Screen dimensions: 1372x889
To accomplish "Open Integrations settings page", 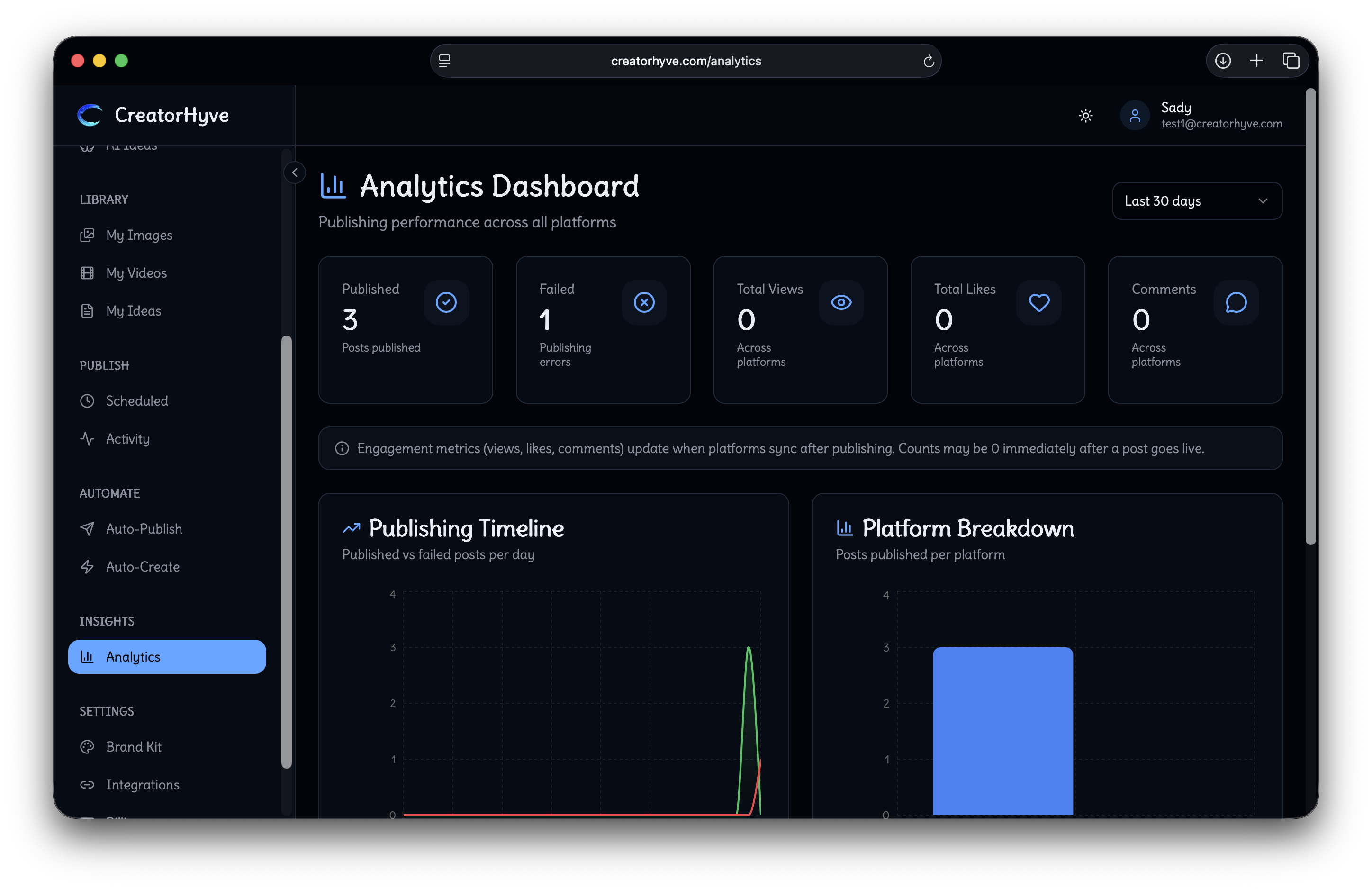I will click(143, 785).
